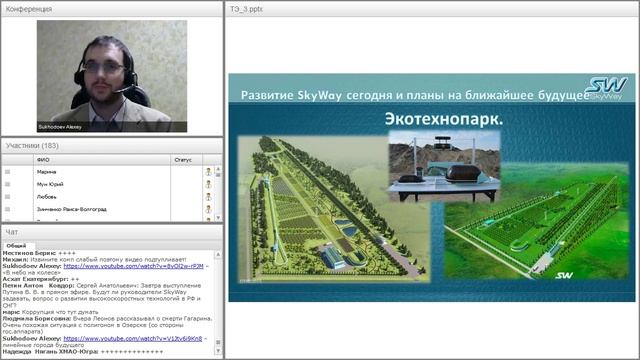Click the chat scrollbar thumb near the bottom
Viewport: 640px width, 360px height.
coord(218,342)
